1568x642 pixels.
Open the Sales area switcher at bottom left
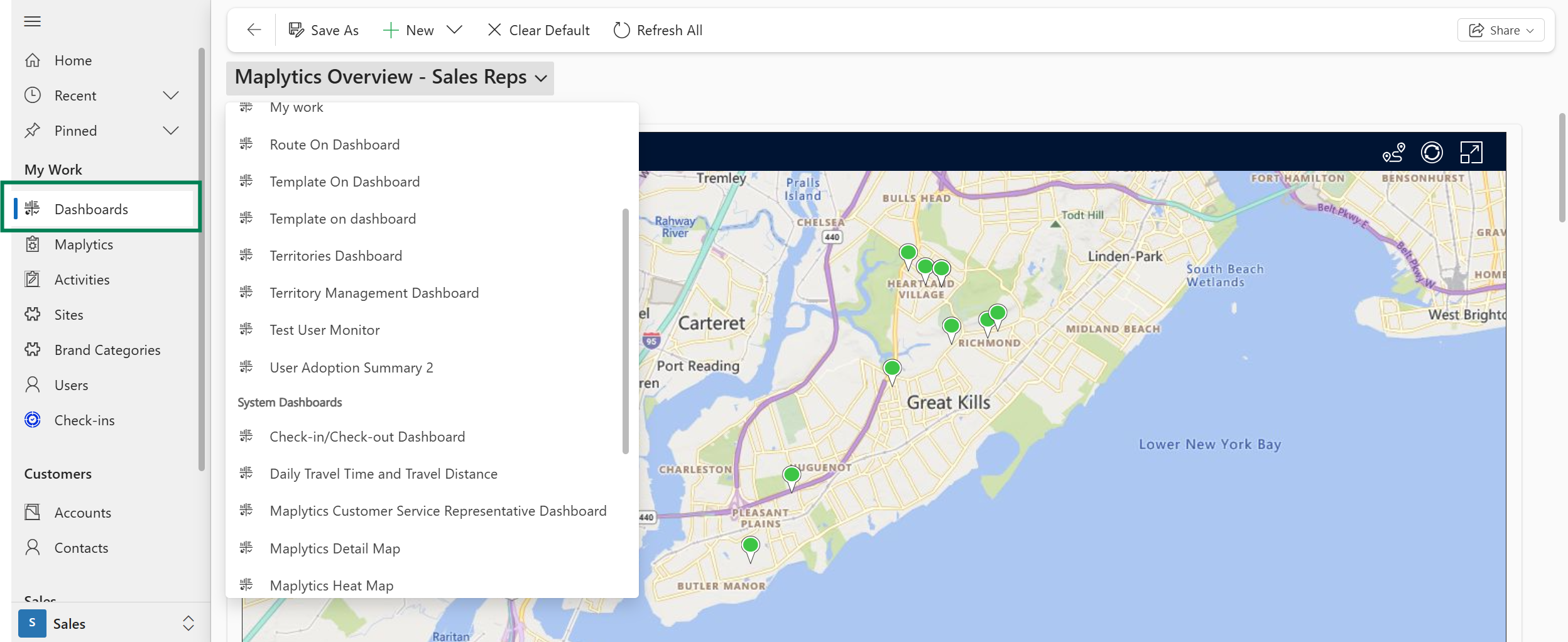188,623
